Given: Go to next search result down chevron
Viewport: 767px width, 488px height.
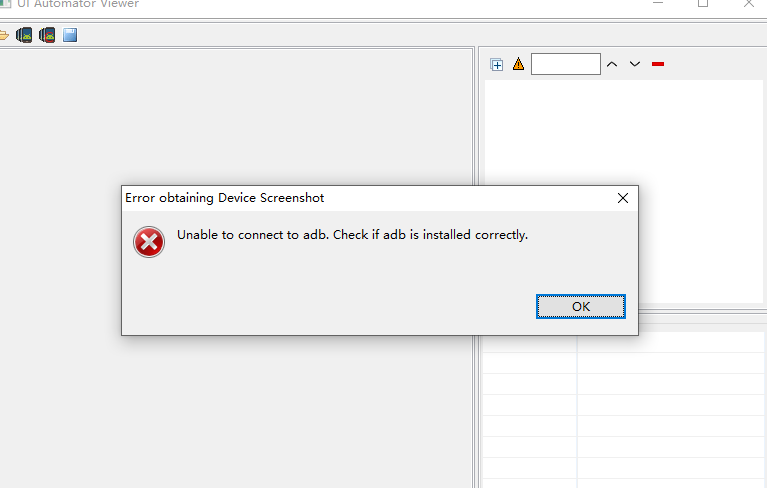Looking at the screenshot, I should [635, 64].
